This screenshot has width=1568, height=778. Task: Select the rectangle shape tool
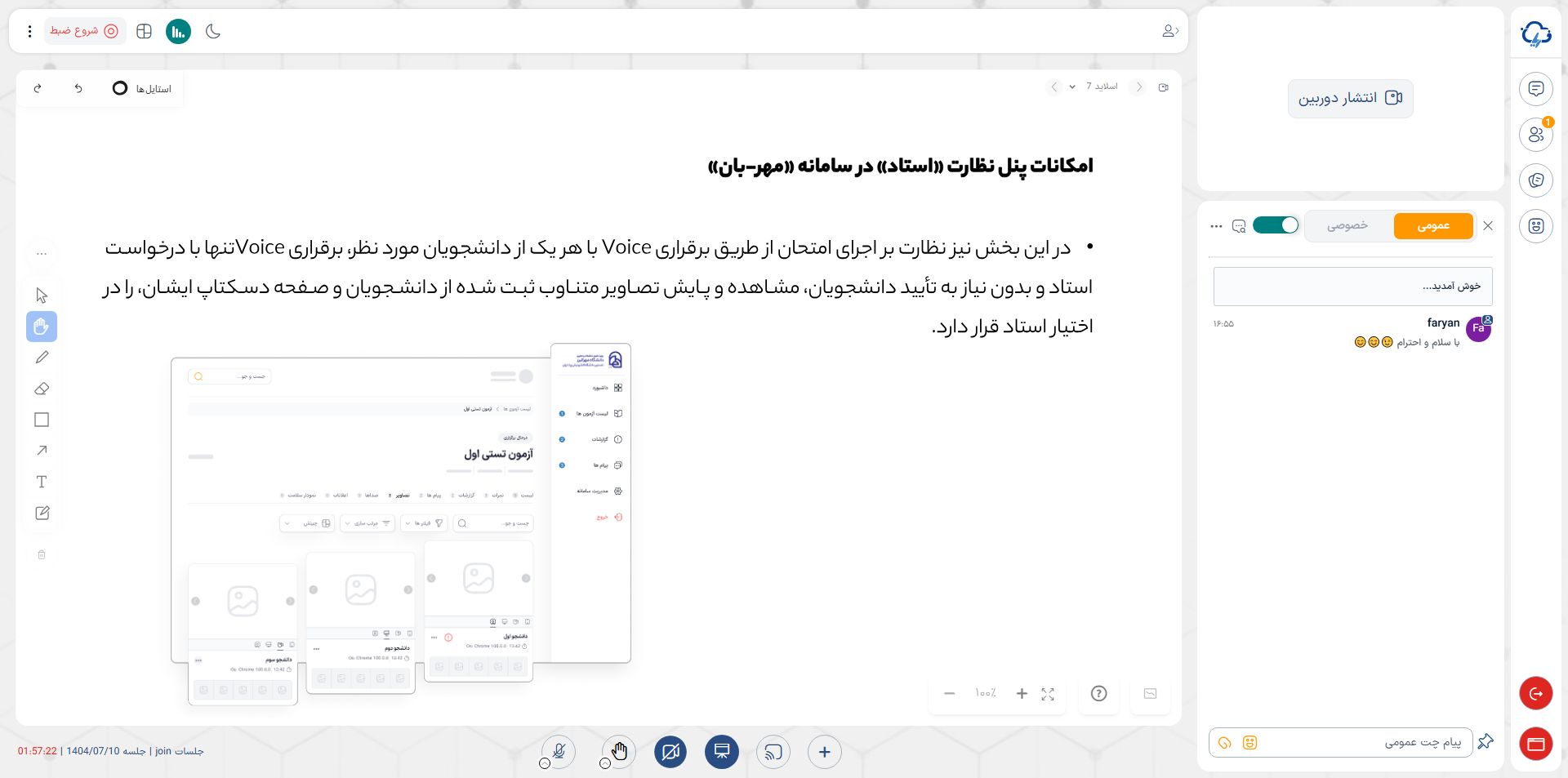coord(41,420)
